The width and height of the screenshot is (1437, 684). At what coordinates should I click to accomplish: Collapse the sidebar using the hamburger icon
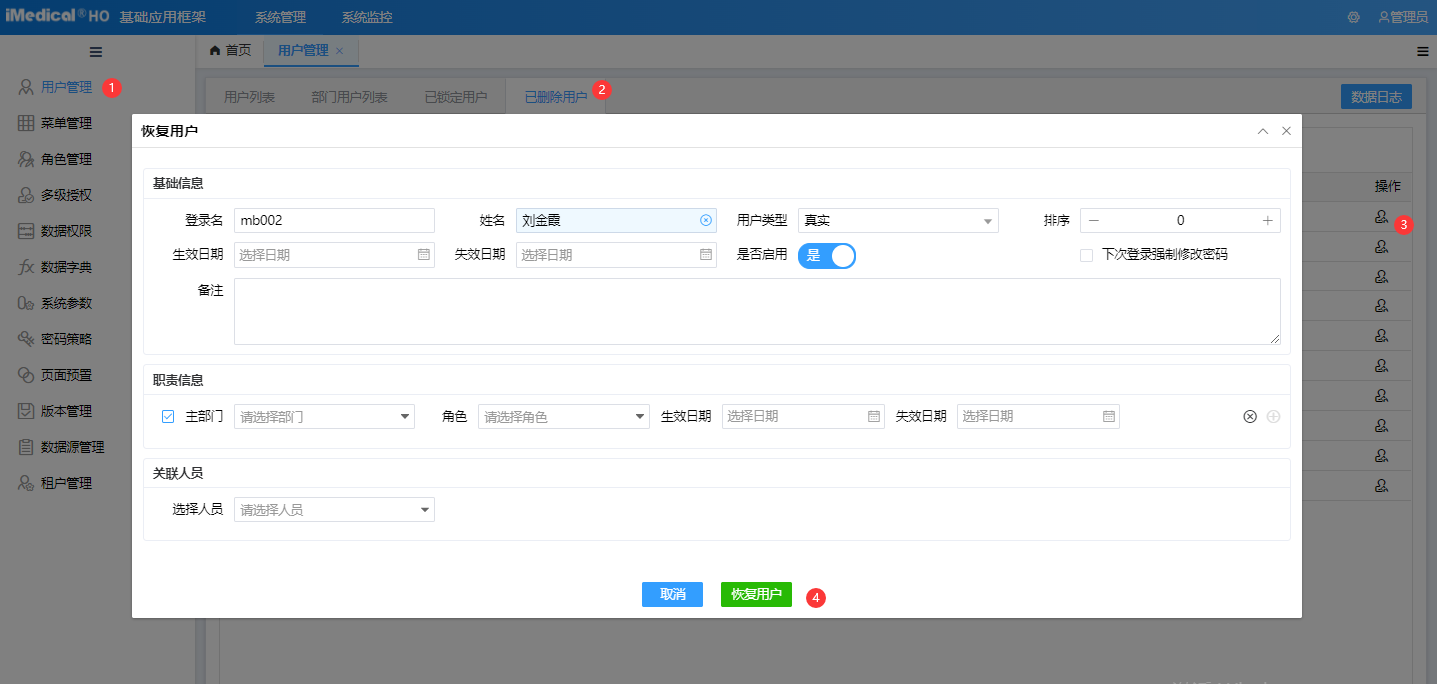[x=96, y=52]
